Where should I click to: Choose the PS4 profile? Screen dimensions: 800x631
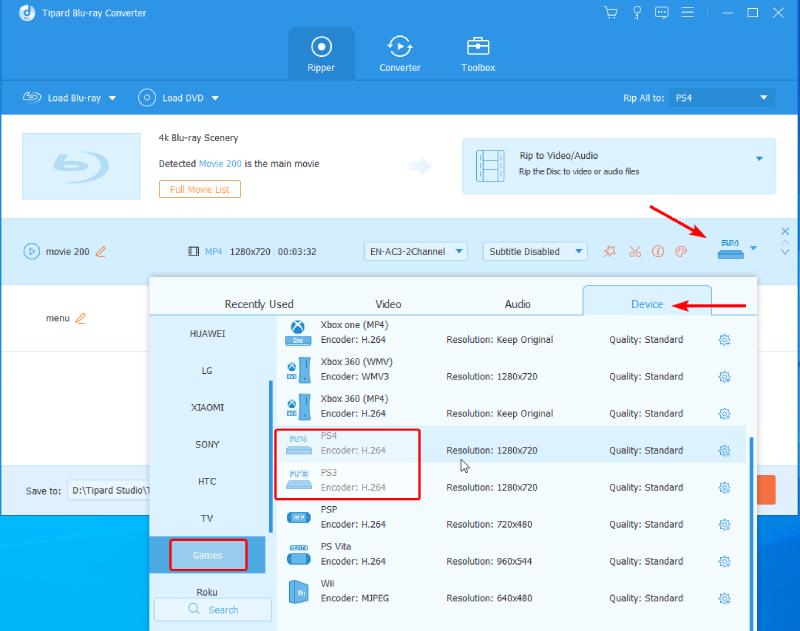[x=511, y=444]
